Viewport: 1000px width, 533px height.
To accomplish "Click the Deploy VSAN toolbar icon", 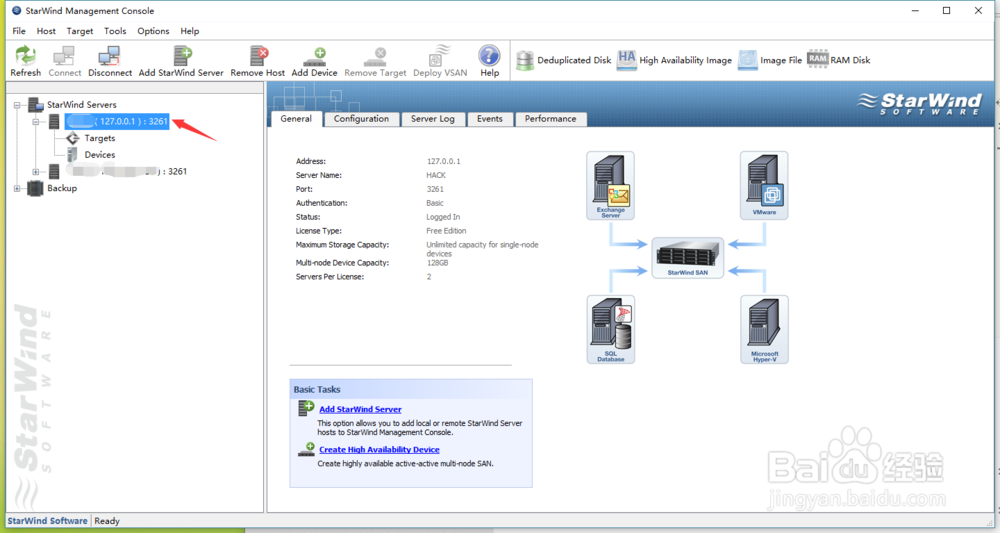I will point(439,55).
